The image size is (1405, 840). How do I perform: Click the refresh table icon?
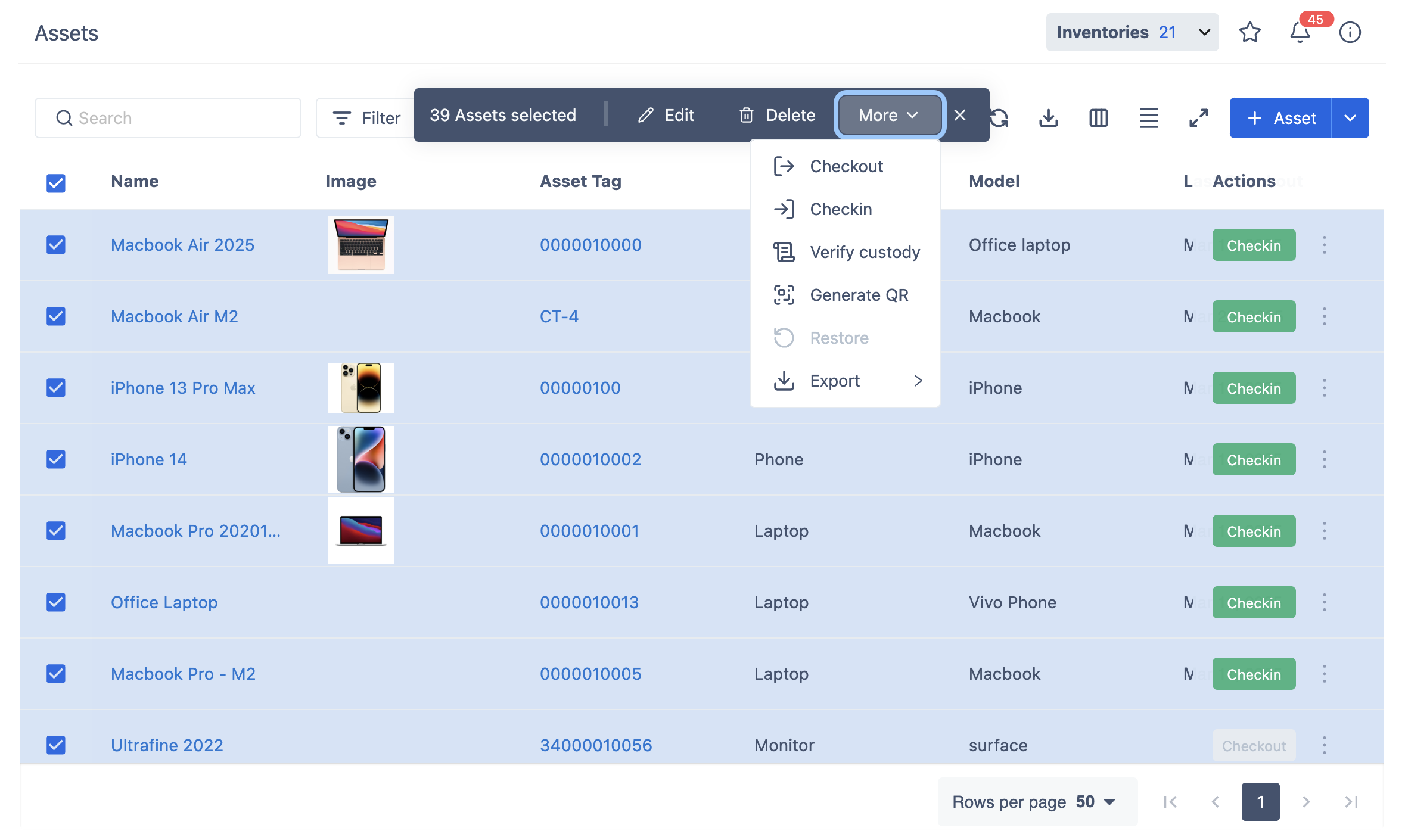[1000, 118]
